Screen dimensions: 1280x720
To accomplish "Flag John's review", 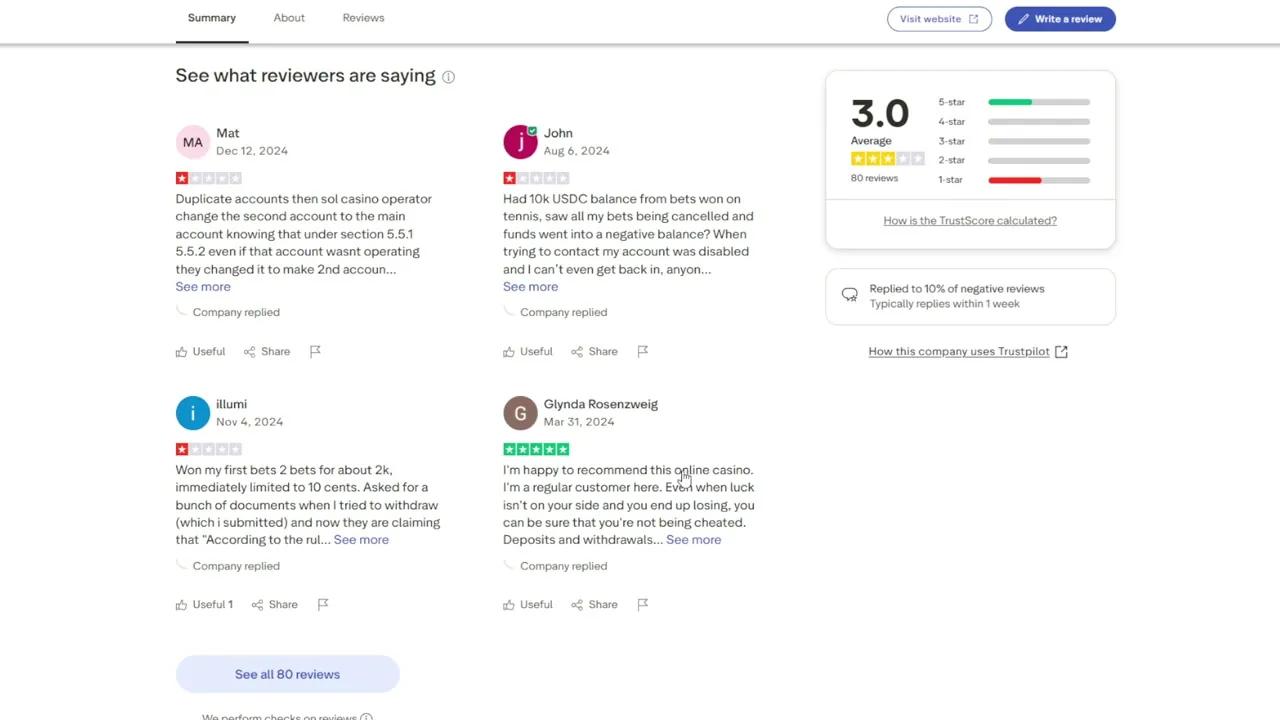I will (x=643, y=351).
